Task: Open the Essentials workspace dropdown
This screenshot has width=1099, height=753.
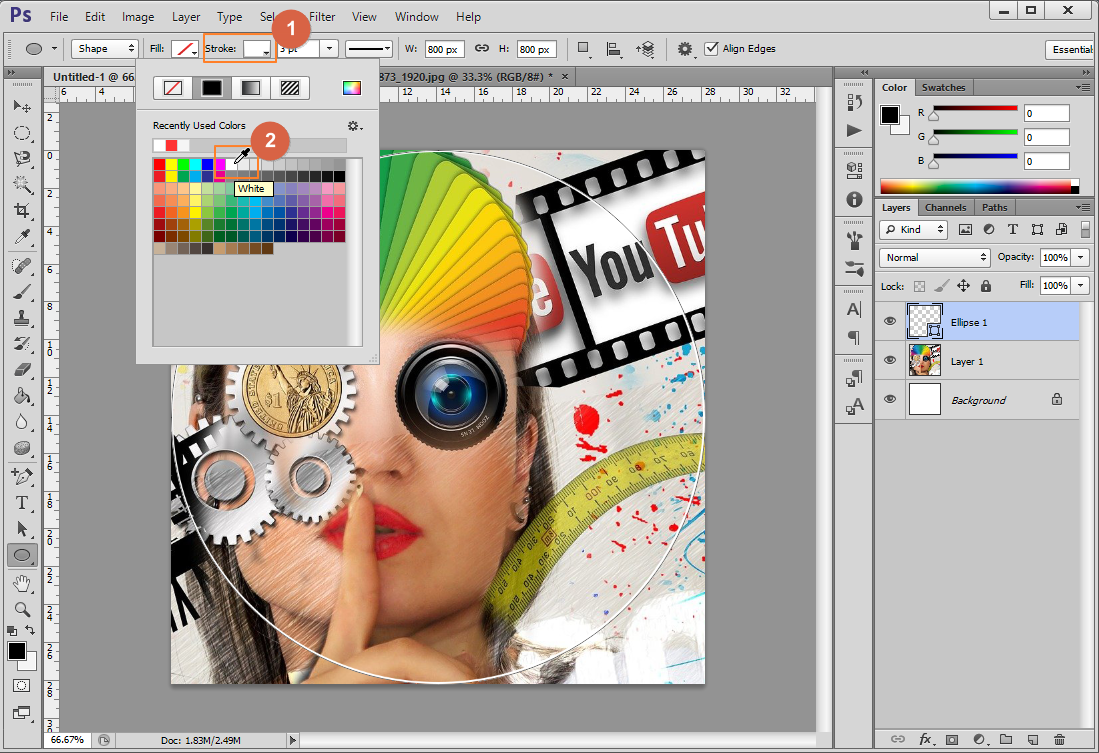Action: click(1072, 49)
